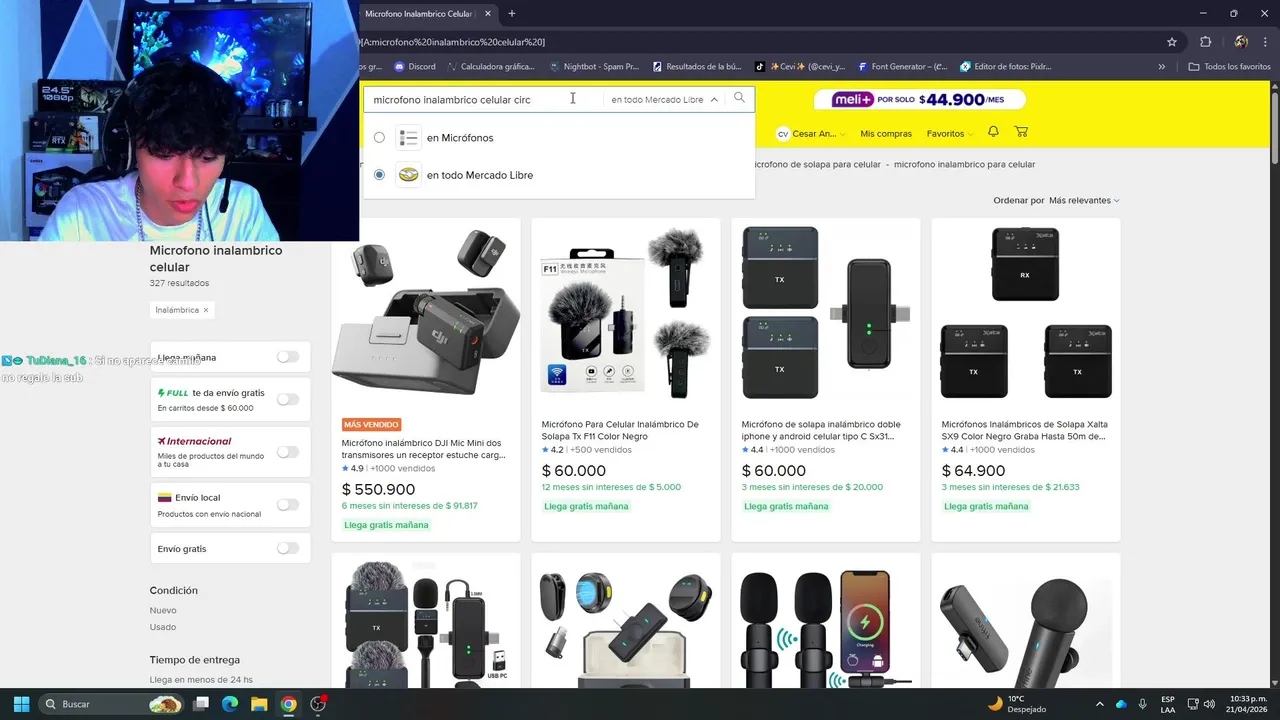Screen dimensions: 1280x720
Task: Click the F11 microphone product image
Action: (x=626, y=310)
